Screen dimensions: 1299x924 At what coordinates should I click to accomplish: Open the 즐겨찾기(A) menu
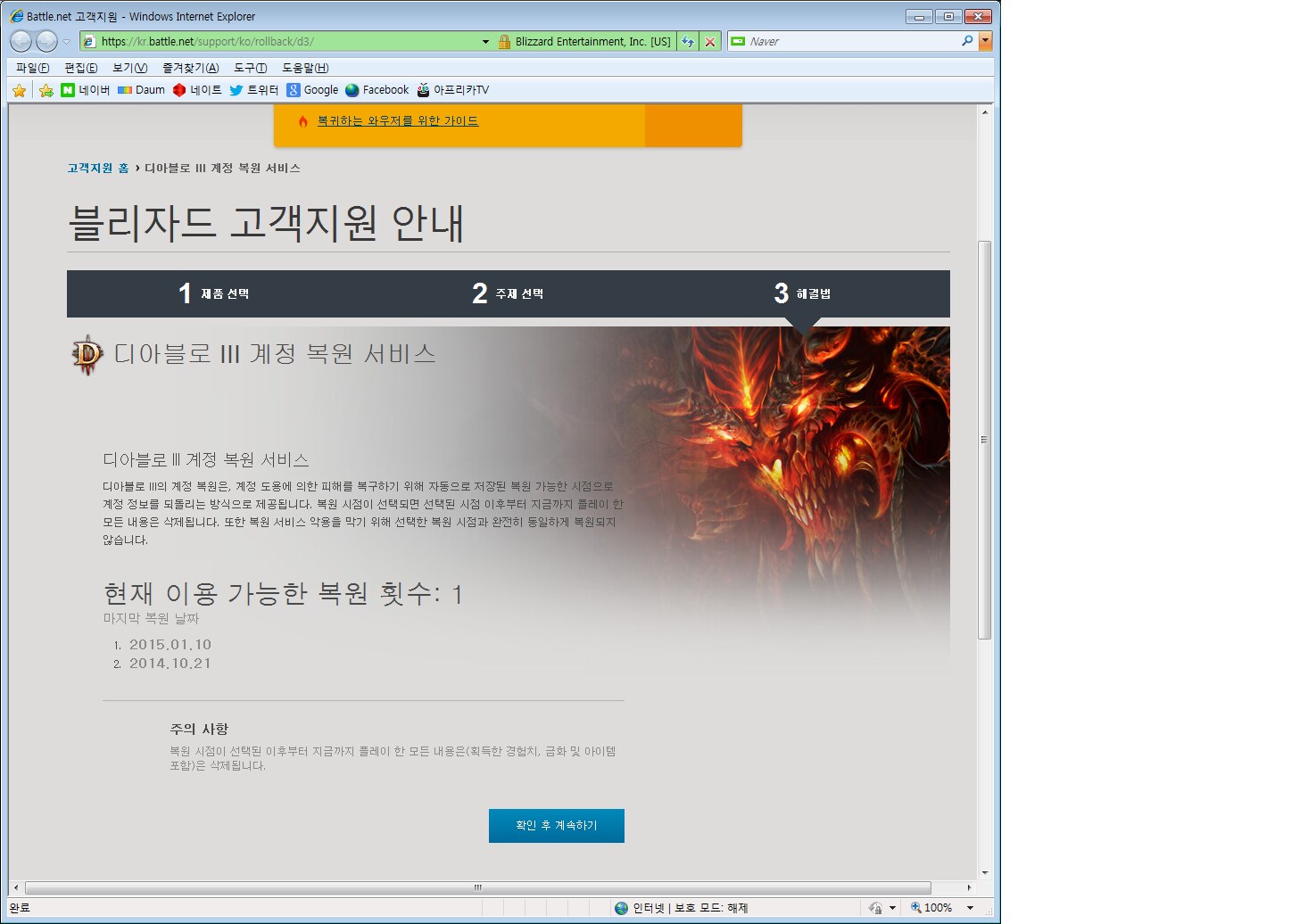click(190, 68)
